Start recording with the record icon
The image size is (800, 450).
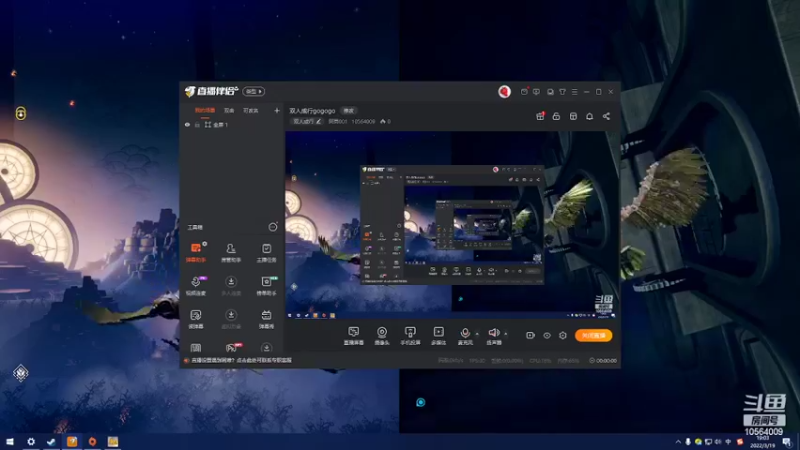click(530, 335)
